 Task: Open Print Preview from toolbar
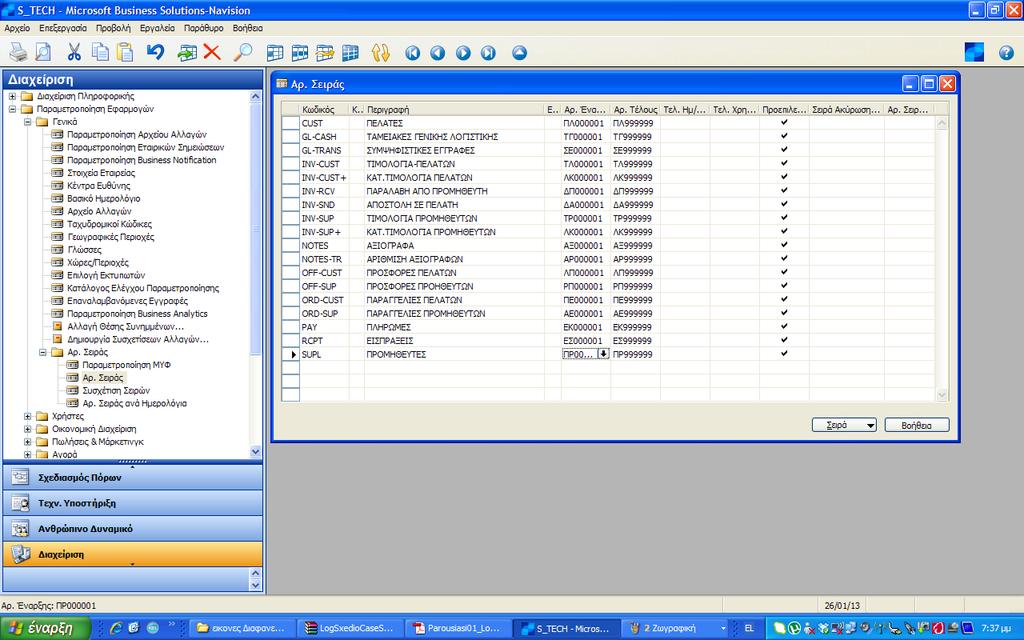tap(43, 52)
